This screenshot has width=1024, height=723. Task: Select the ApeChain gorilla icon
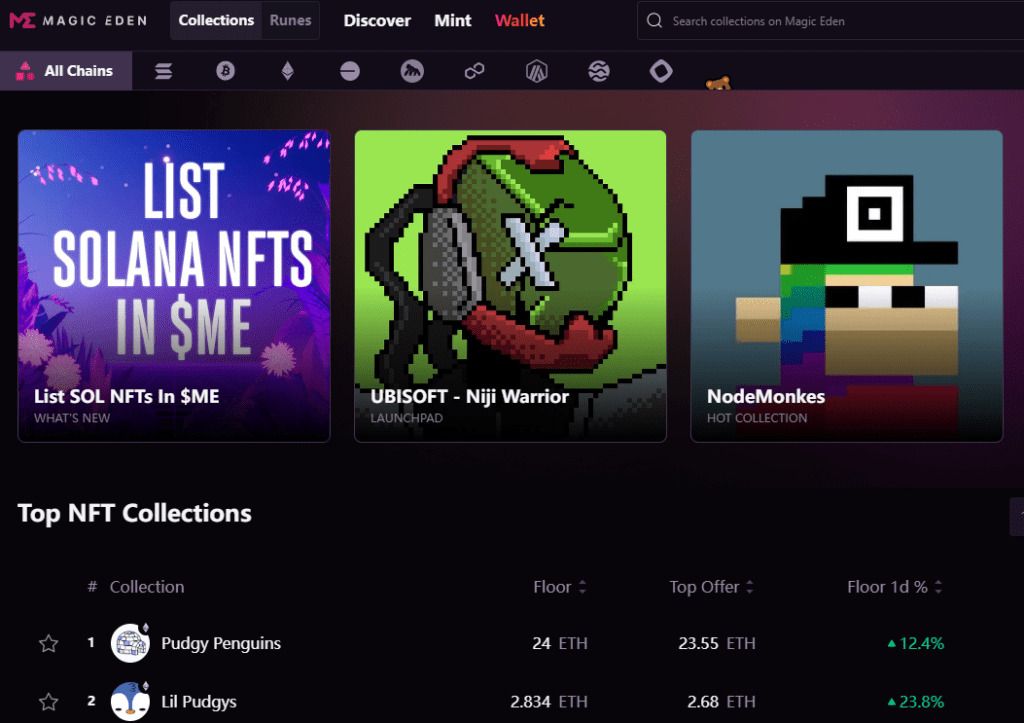[412, 71]
